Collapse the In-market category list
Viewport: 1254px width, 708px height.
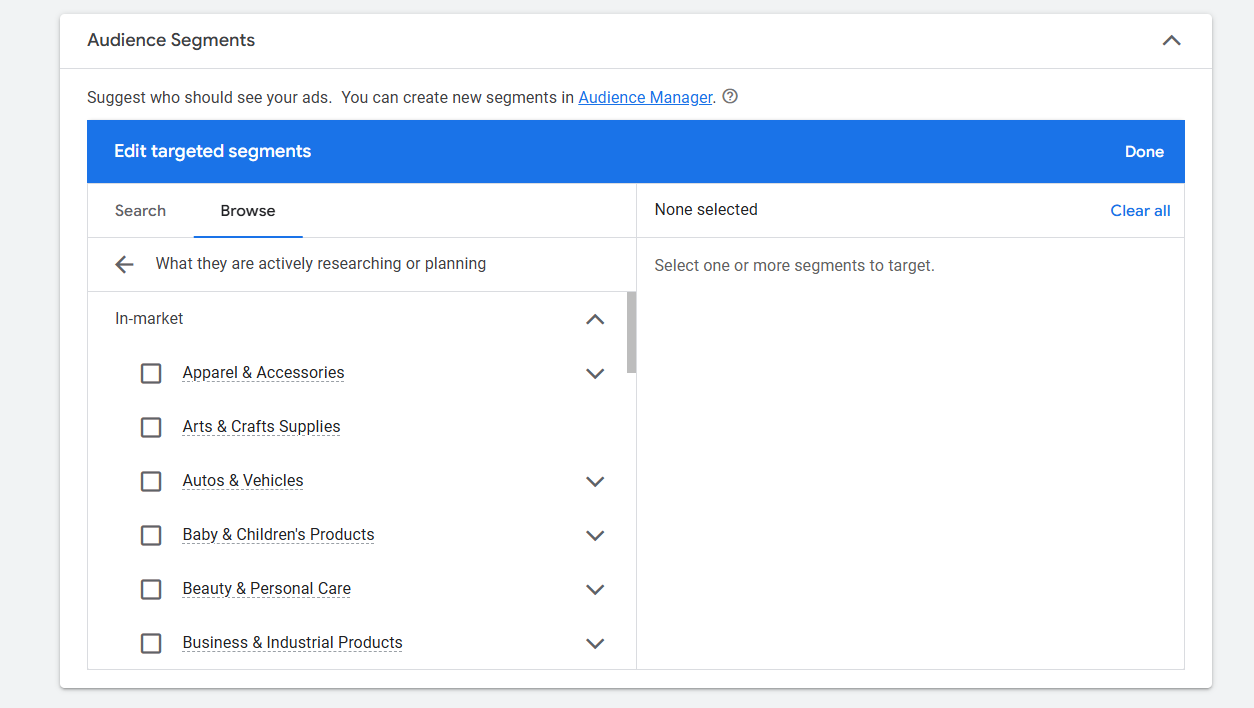pyautogui.click(x=595, y=319)
